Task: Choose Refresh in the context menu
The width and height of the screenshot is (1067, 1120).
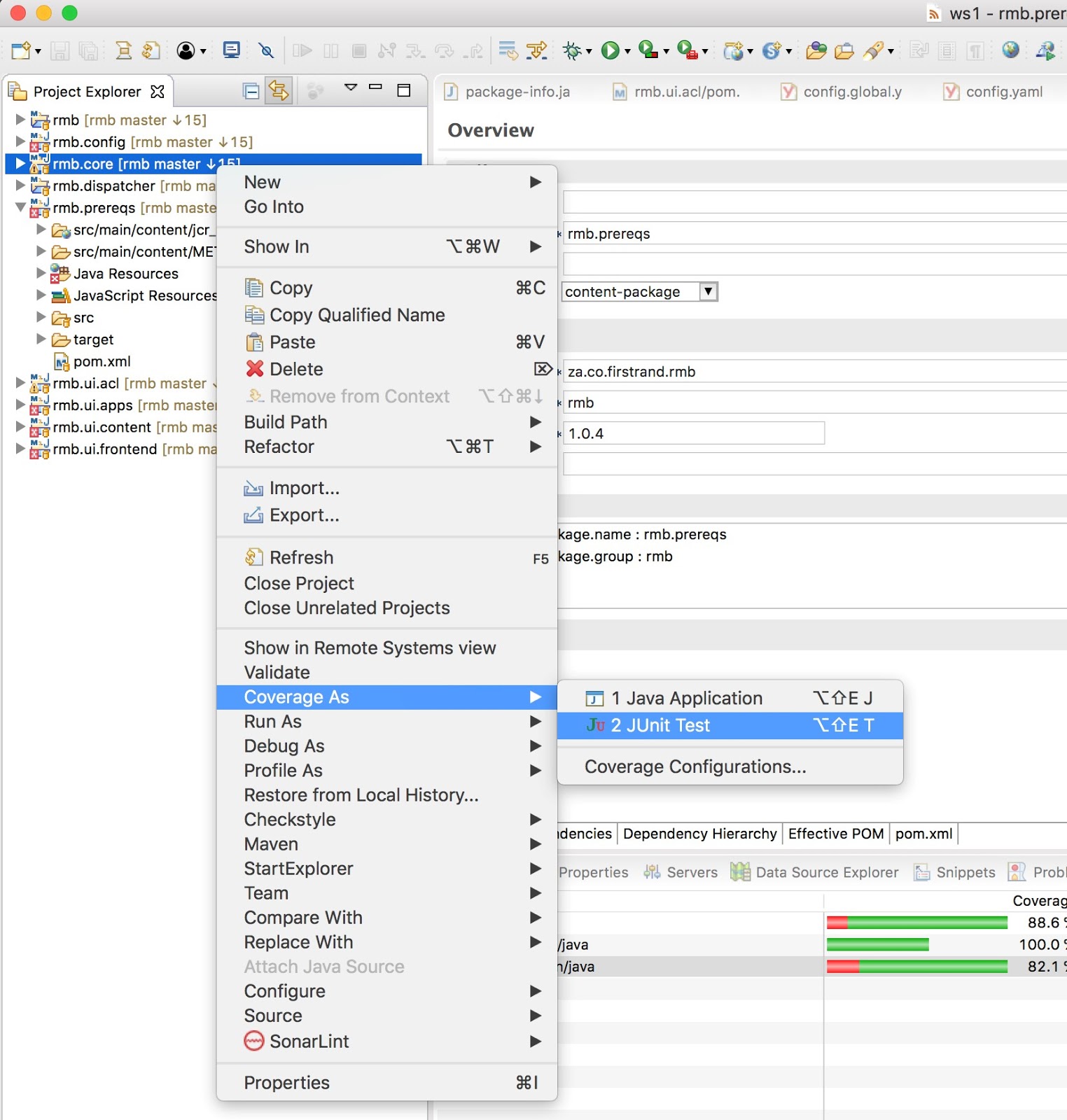Action: [x=387, y=558]
